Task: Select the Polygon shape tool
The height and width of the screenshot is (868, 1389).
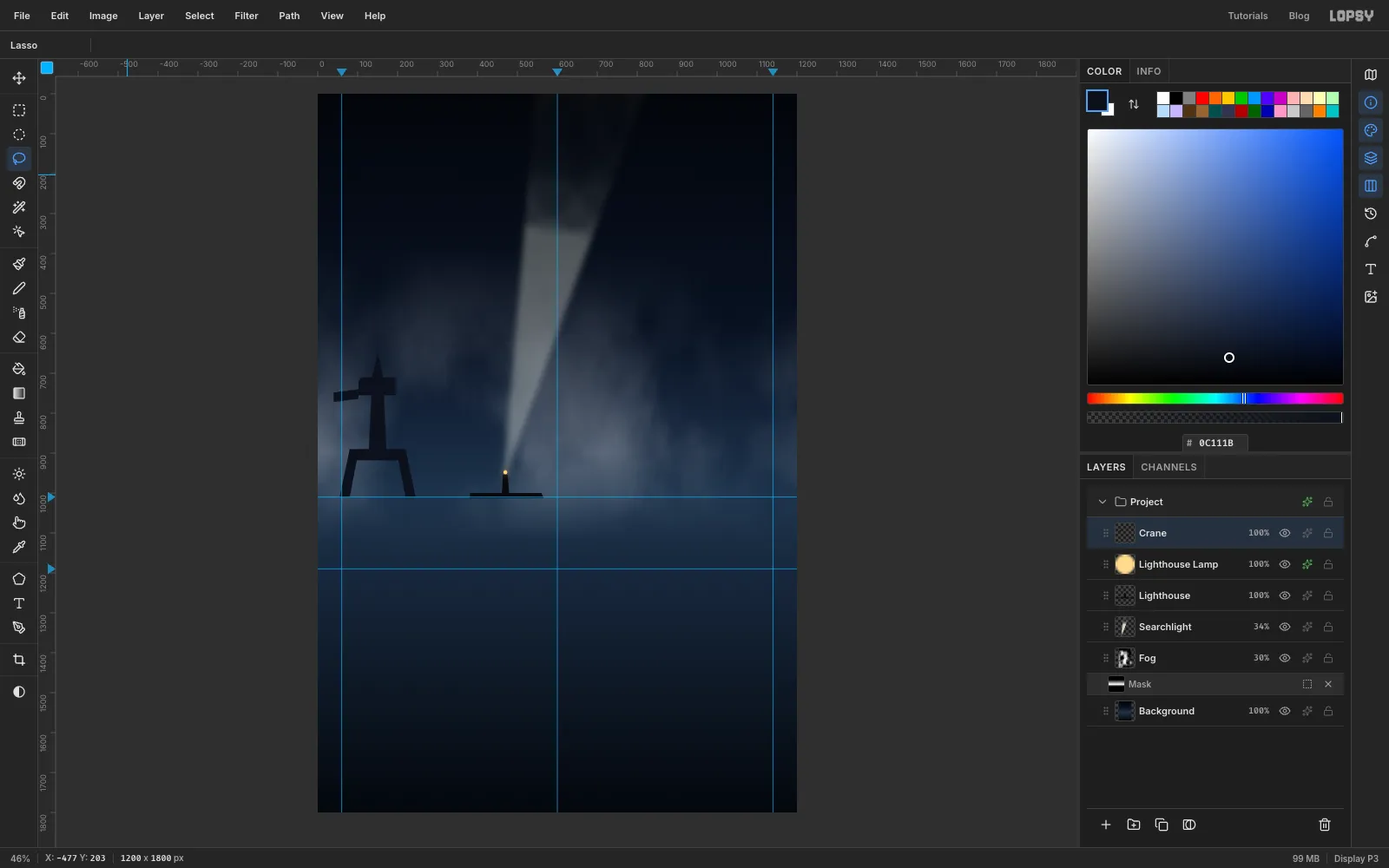Action: 19,579
